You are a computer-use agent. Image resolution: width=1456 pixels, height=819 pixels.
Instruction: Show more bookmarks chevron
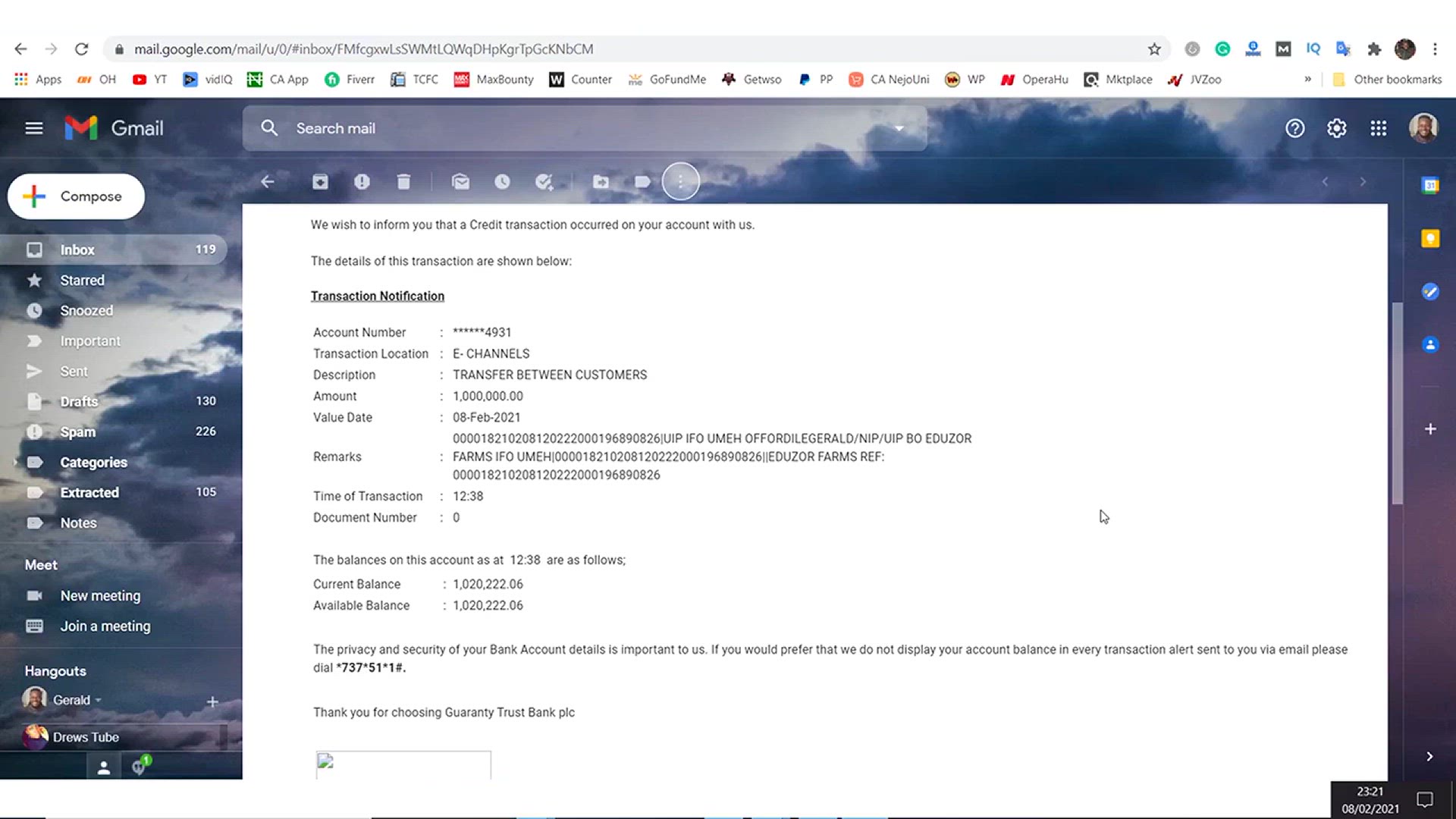pos(1307,80)
